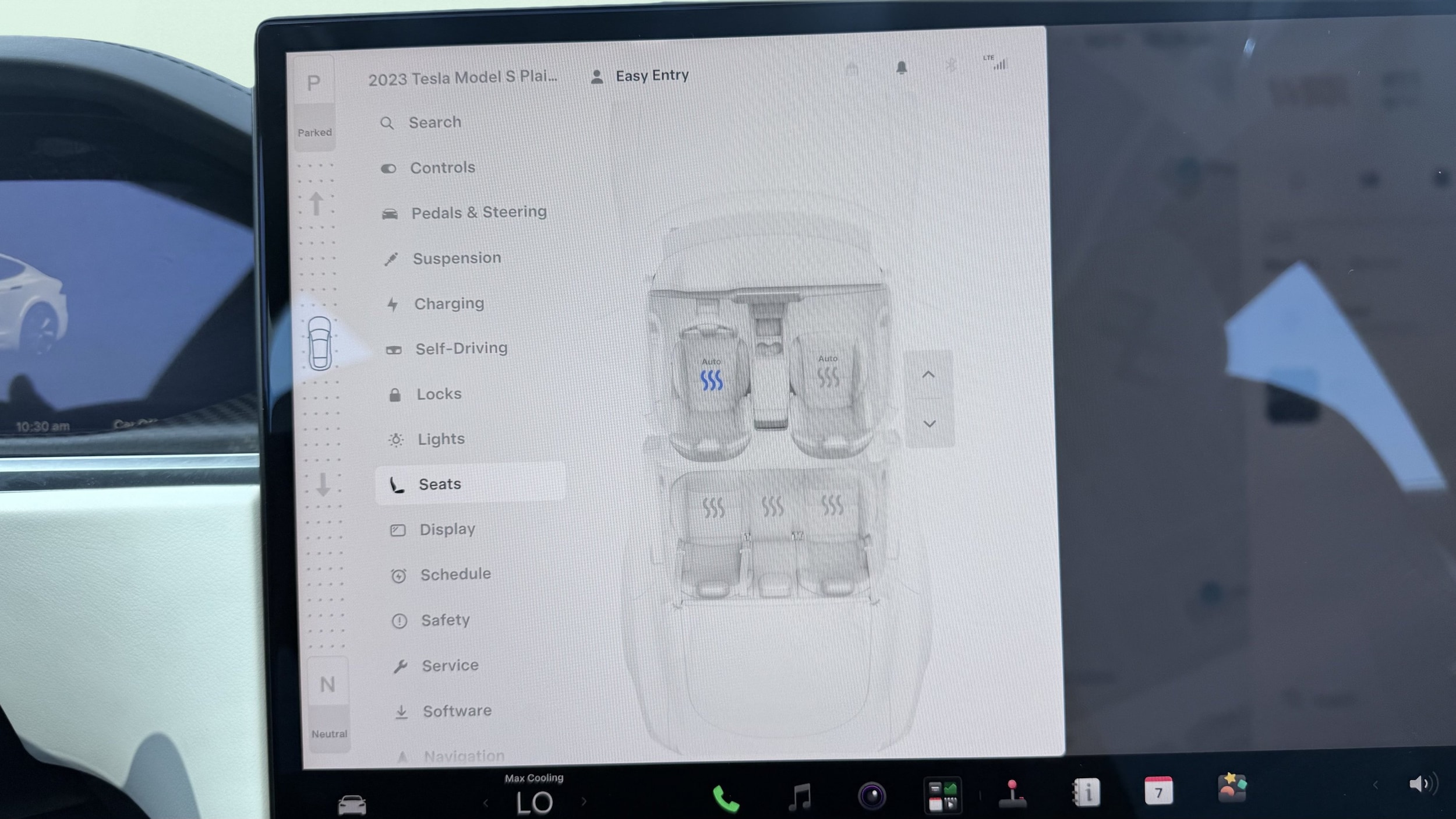This screenshot has width=1456, height=819.
Task: Tap the faint garage door icon in the top bar
Action: click(x=851, y=69)
